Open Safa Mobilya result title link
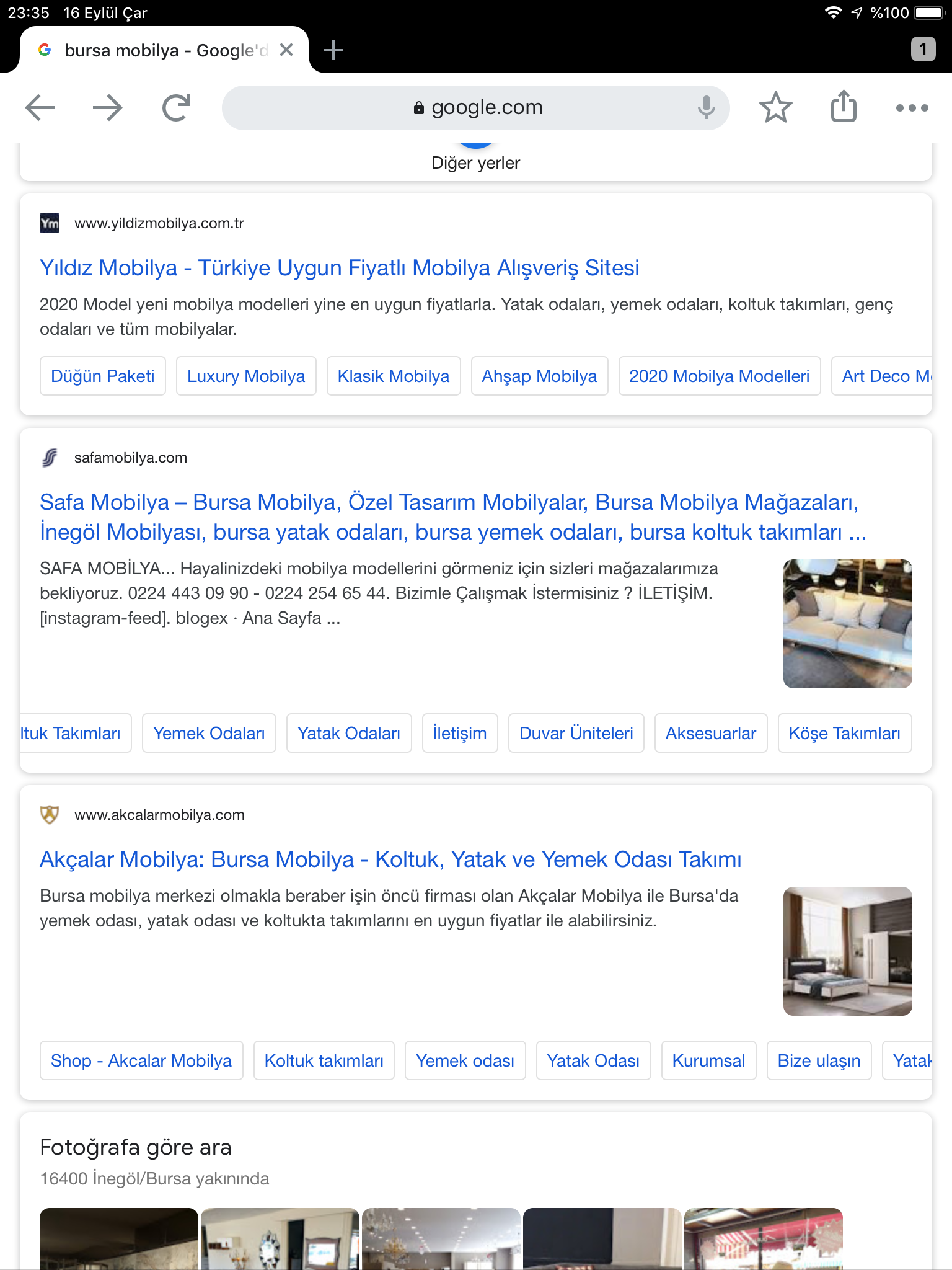952x1270 pixels. coord(452,517)
